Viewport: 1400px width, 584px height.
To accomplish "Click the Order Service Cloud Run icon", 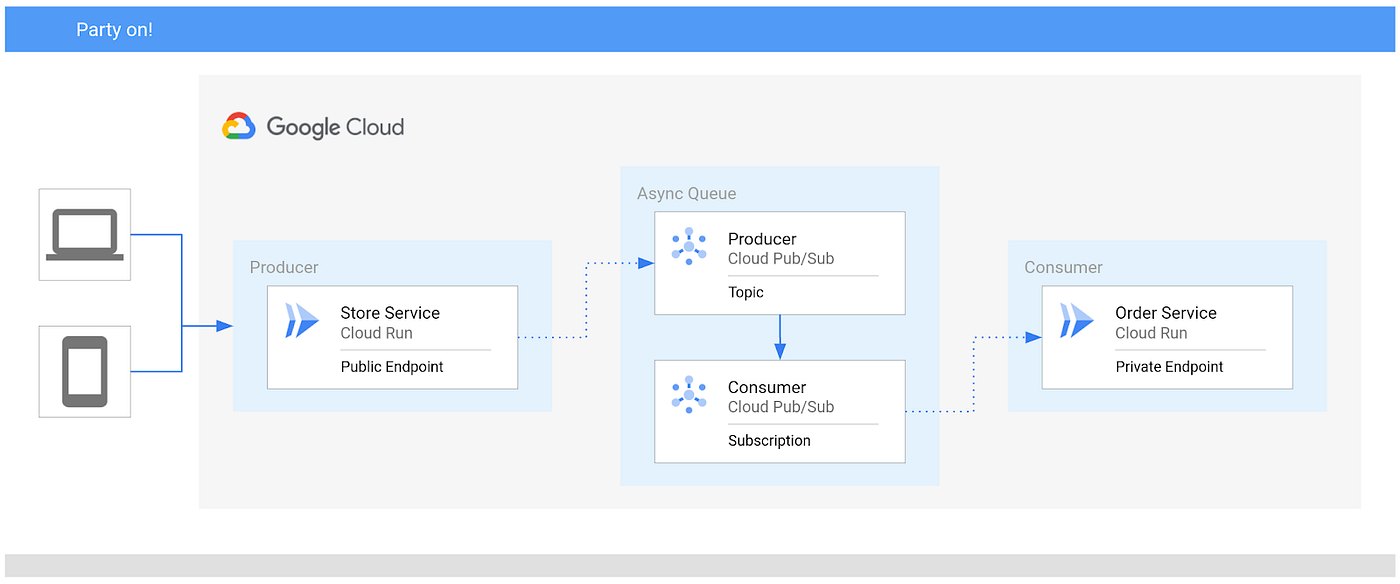I will [x=1077, y=320].
